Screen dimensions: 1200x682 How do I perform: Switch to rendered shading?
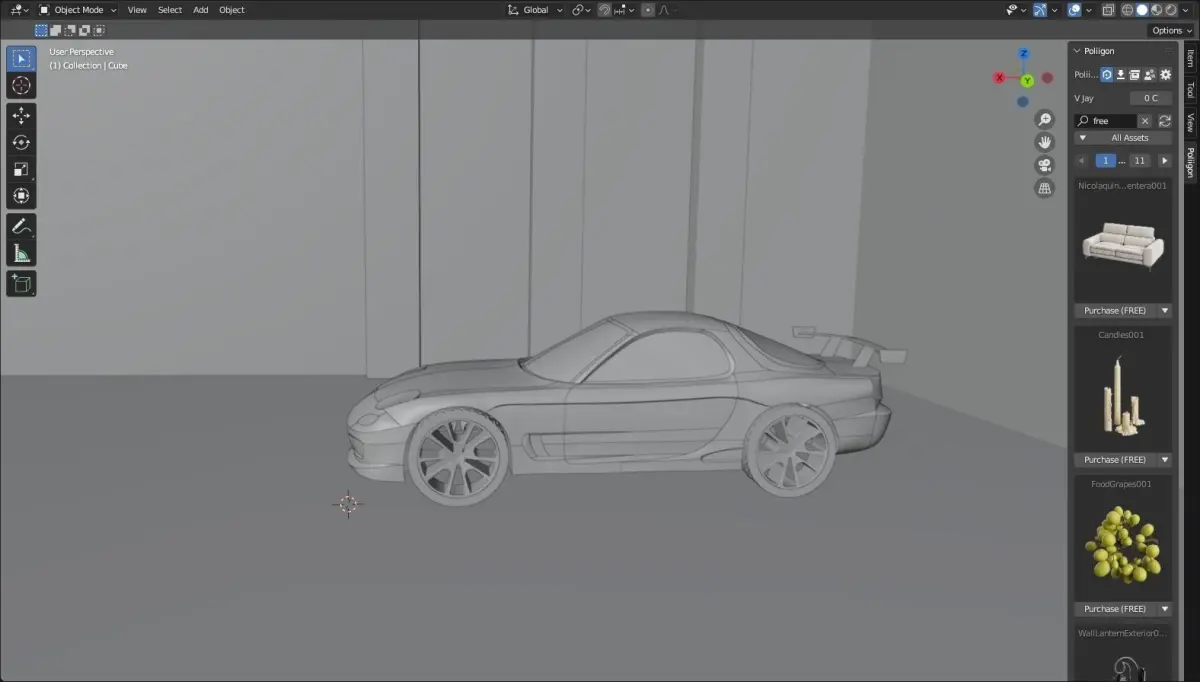(1170, 10)
